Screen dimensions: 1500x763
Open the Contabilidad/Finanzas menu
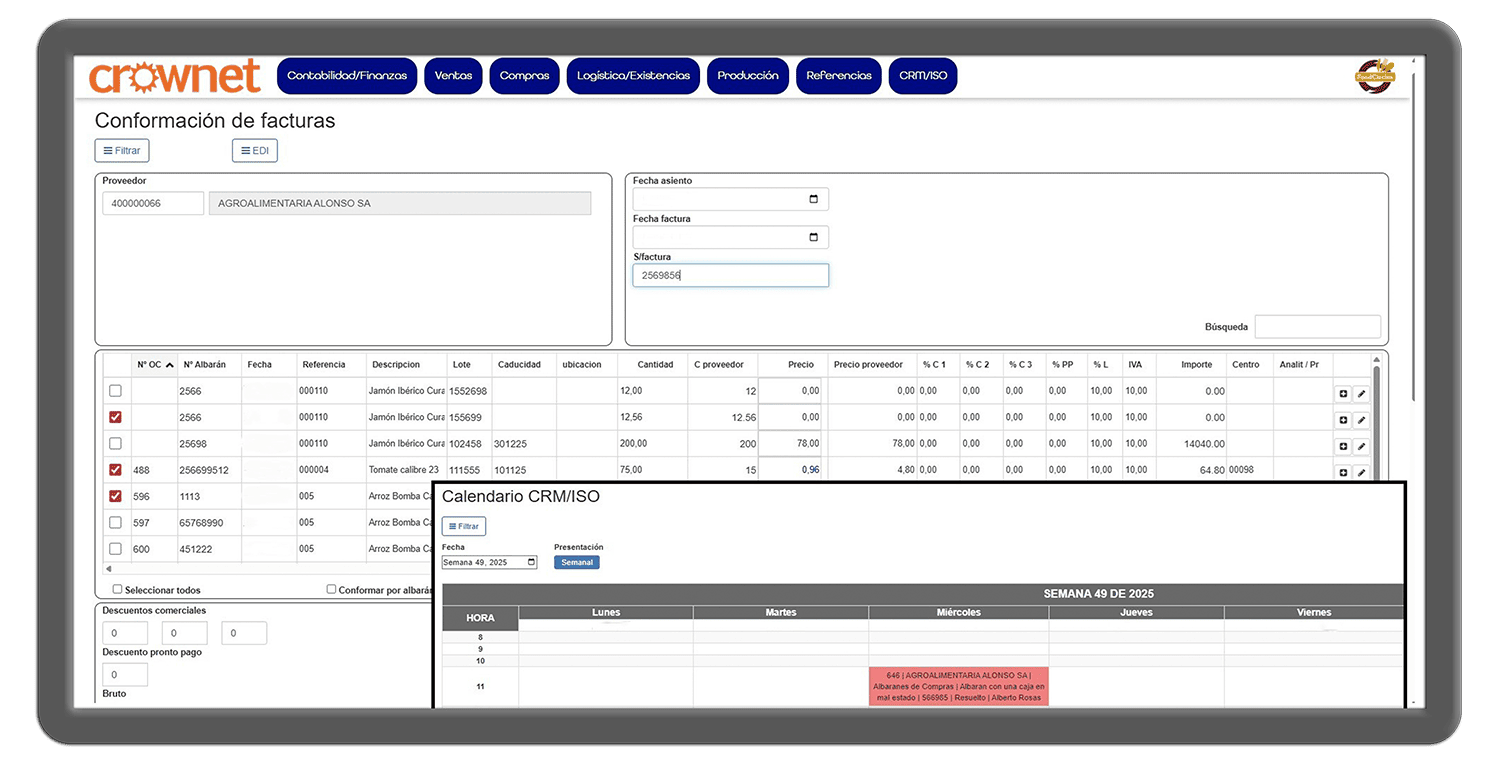pos(347,76)
